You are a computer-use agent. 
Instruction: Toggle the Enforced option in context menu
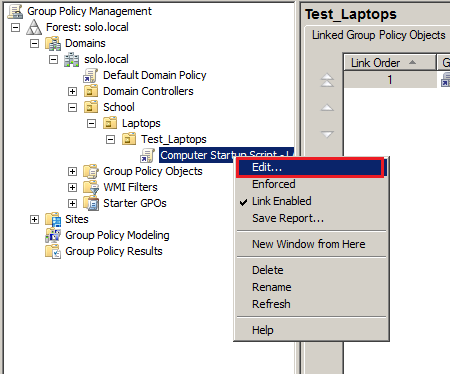click(274, 184)
